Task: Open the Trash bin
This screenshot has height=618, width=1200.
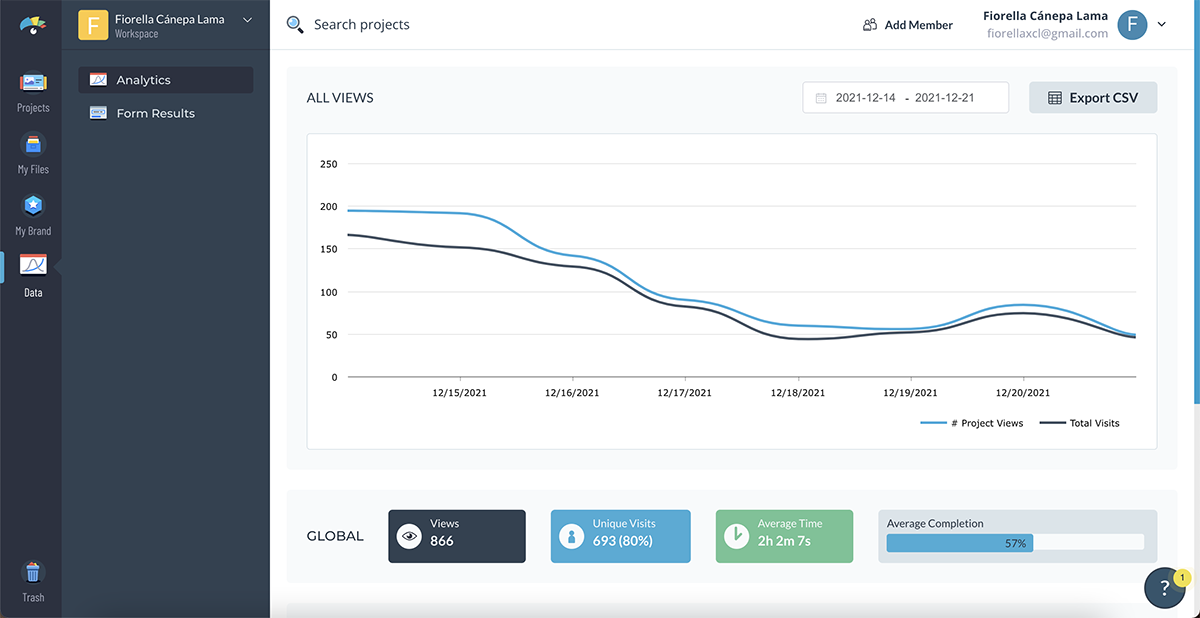Action: pyautogui.click(x=33, y=573)
